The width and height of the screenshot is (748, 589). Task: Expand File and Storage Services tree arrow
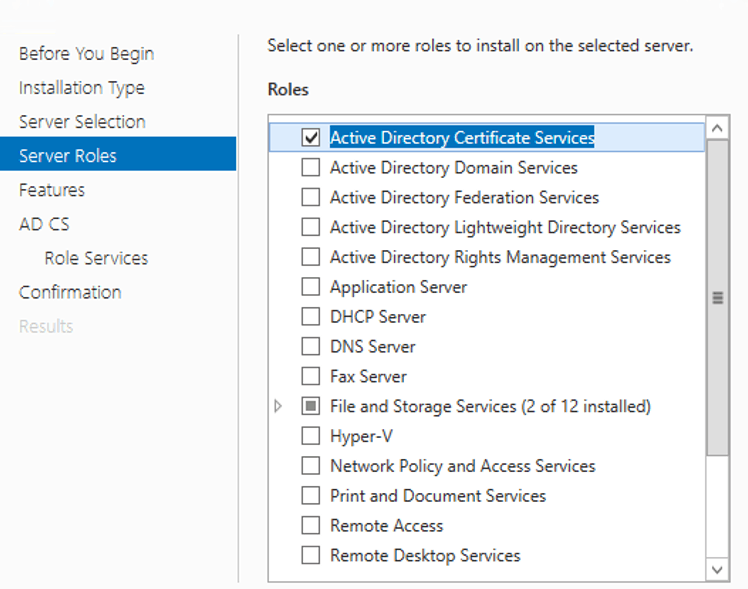(x=278, y=406)
